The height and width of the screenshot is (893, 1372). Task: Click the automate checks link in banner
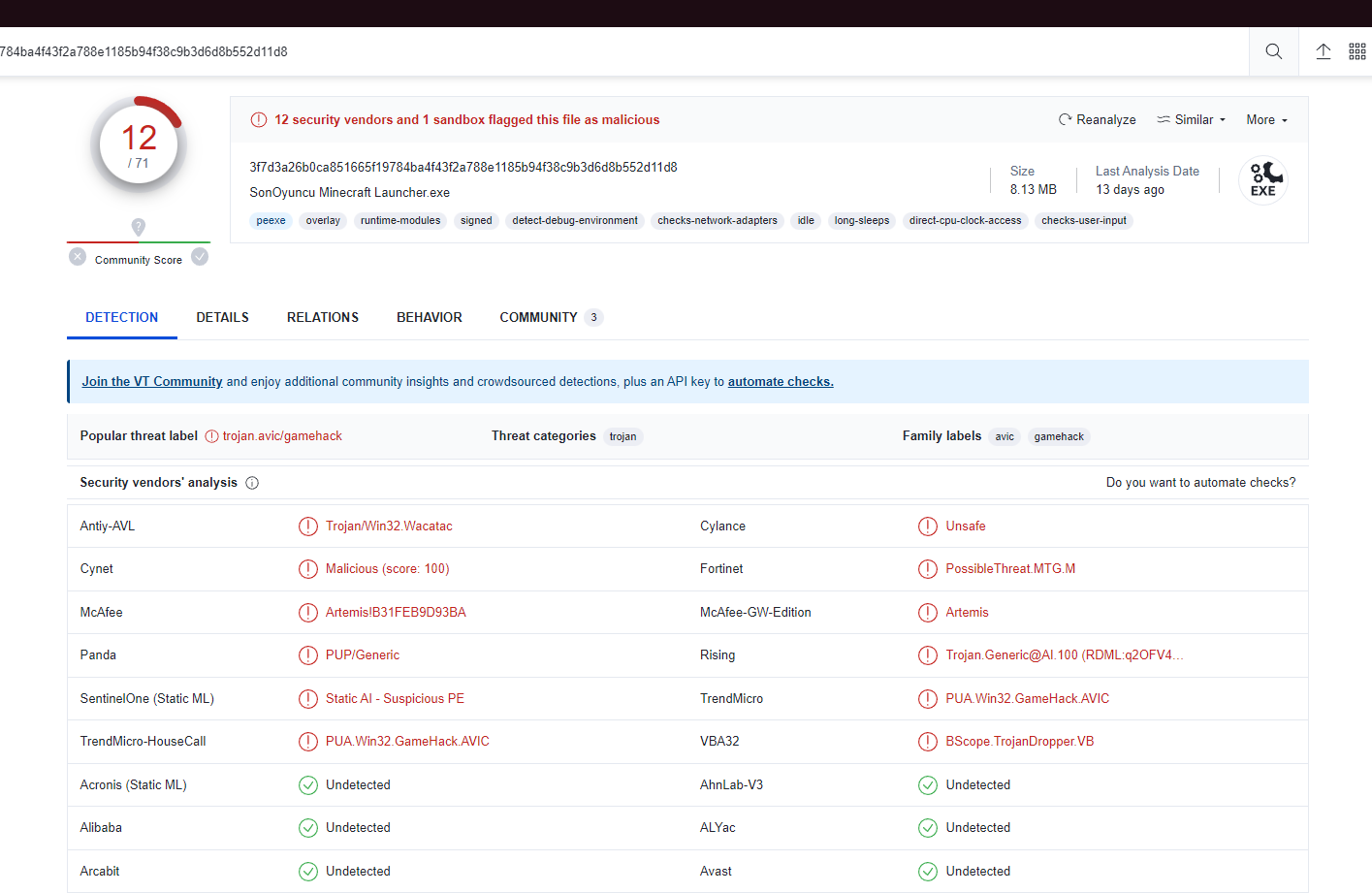pyautogui.click(x=781, y=382)
